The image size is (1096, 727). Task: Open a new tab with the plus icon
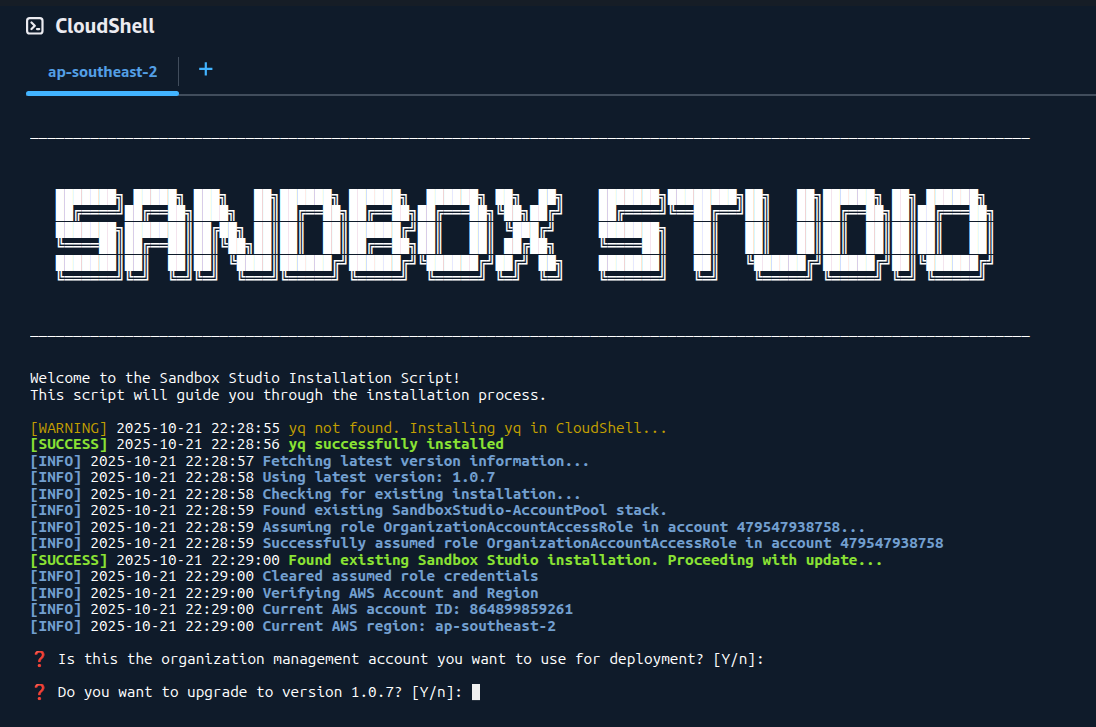coord(206,70)
